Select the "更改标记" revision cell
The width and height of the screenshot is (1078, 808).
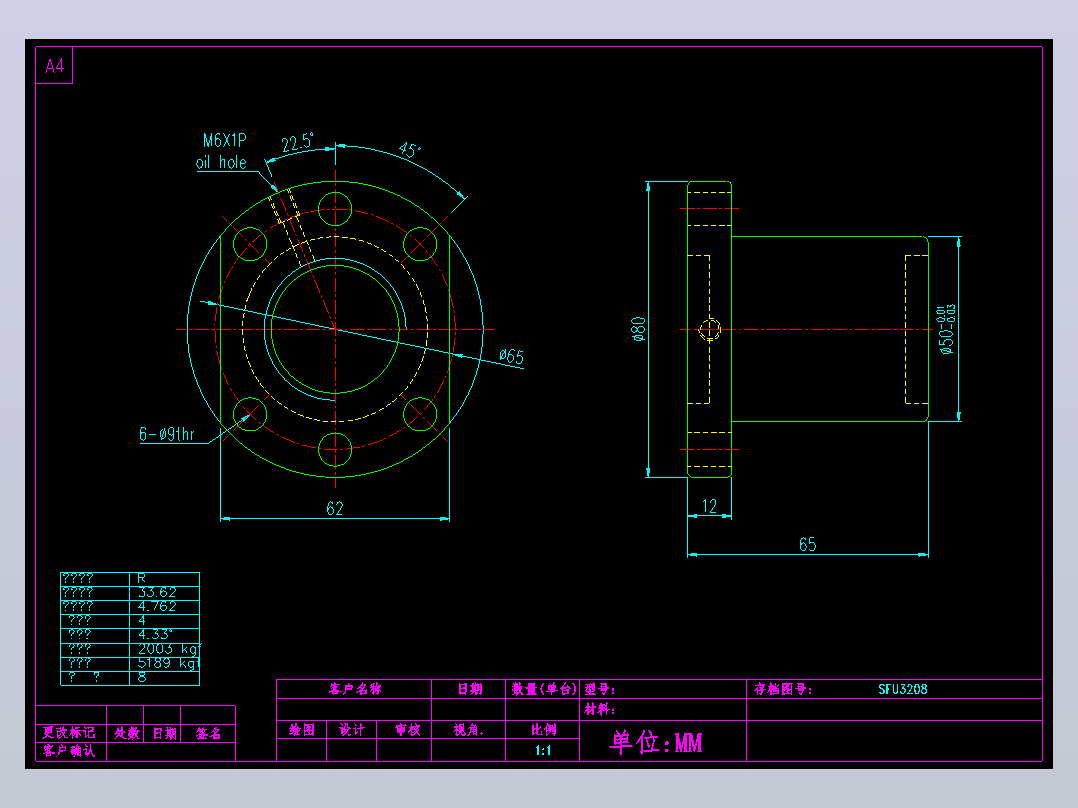pos(69,733)
